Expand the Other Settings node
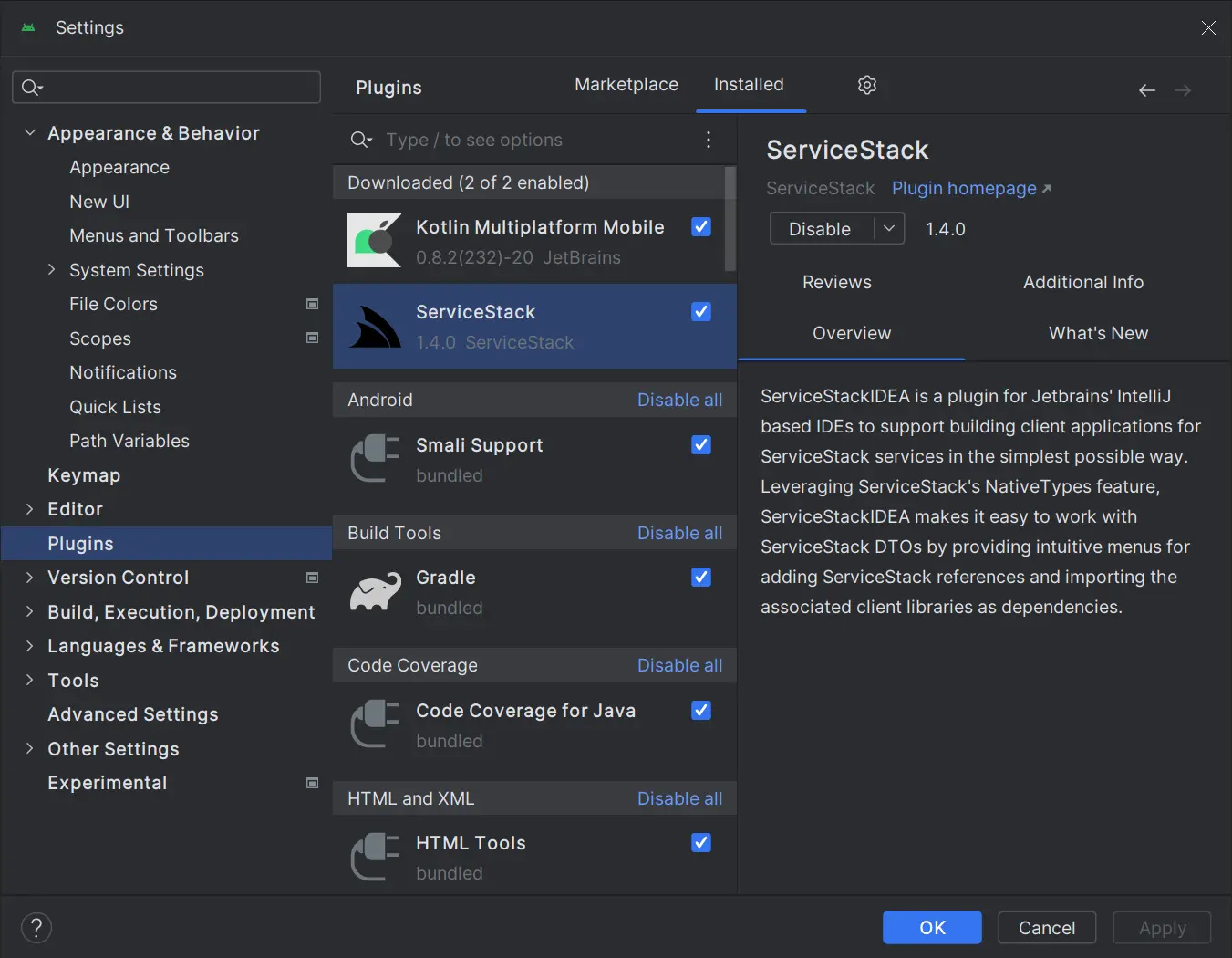The width and height of the screenshot is (1232, 958). (30, 748)
